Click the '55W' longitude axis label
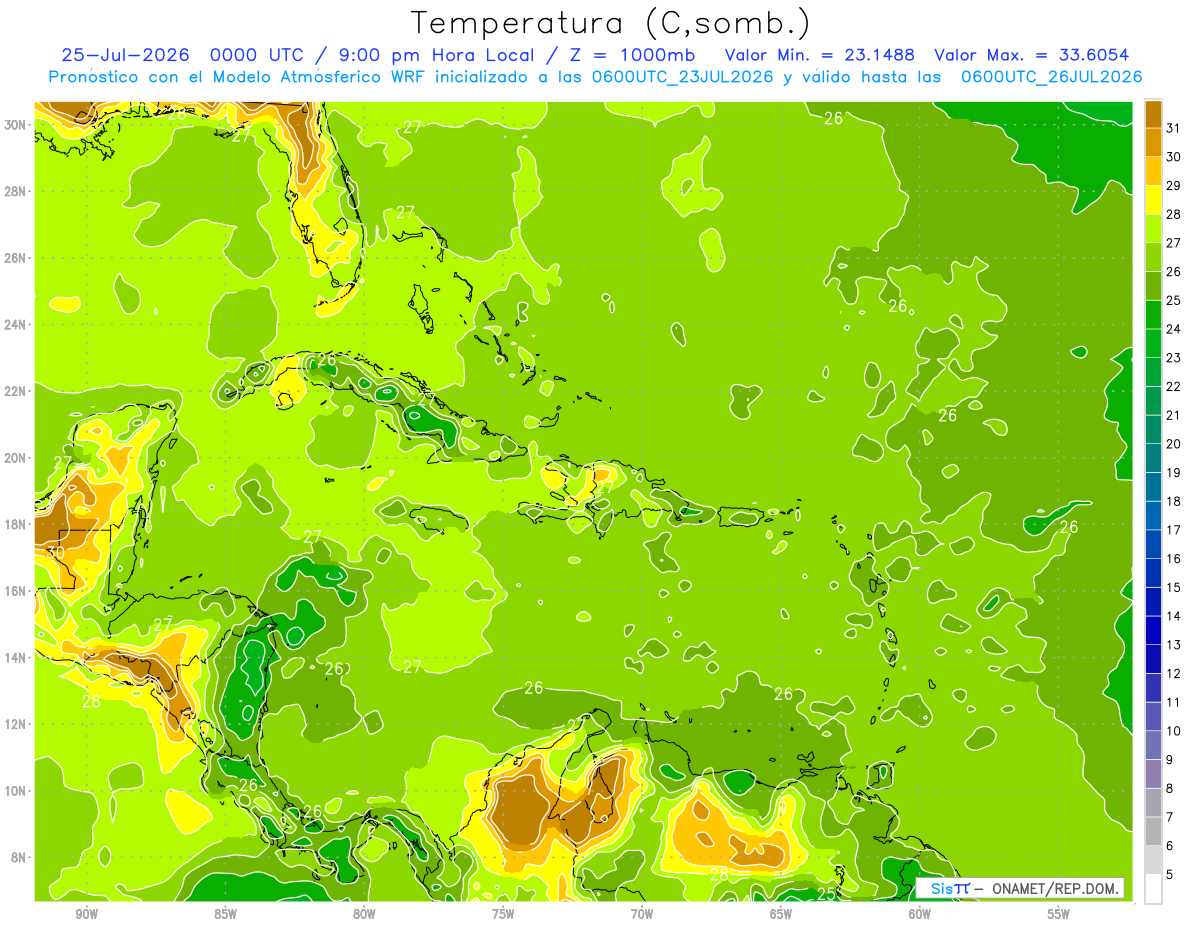This screenshot has height=927, width=1200. pos(1059,914)
